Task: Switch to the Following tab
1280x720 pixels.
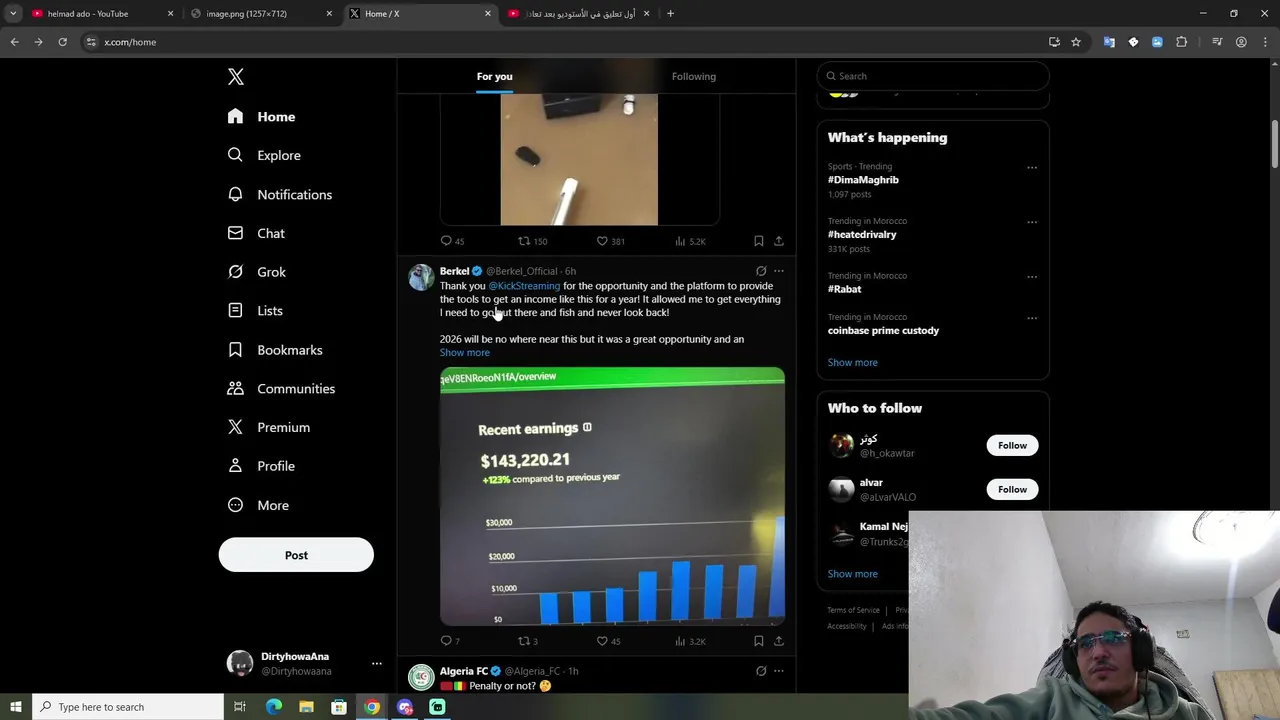Action: click(694, 76)
